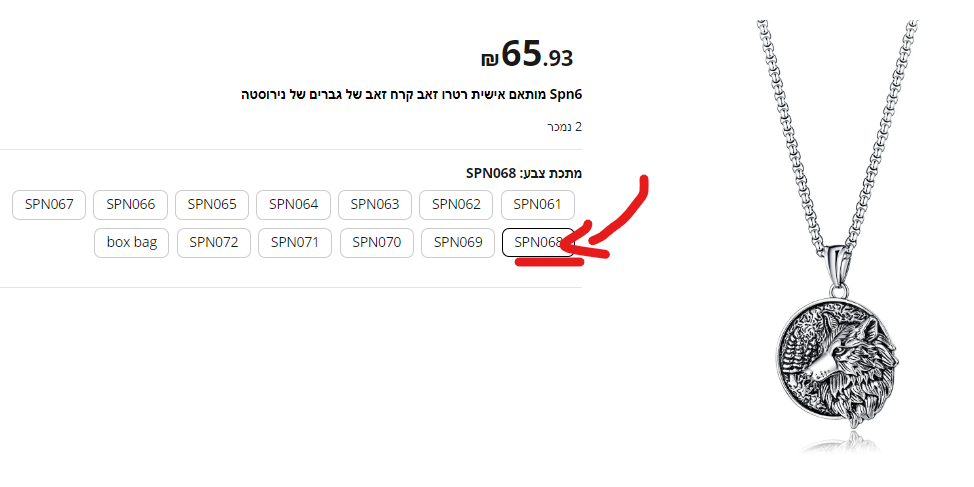
Task: Click the sold count text
Action: [x=564, y=127]
